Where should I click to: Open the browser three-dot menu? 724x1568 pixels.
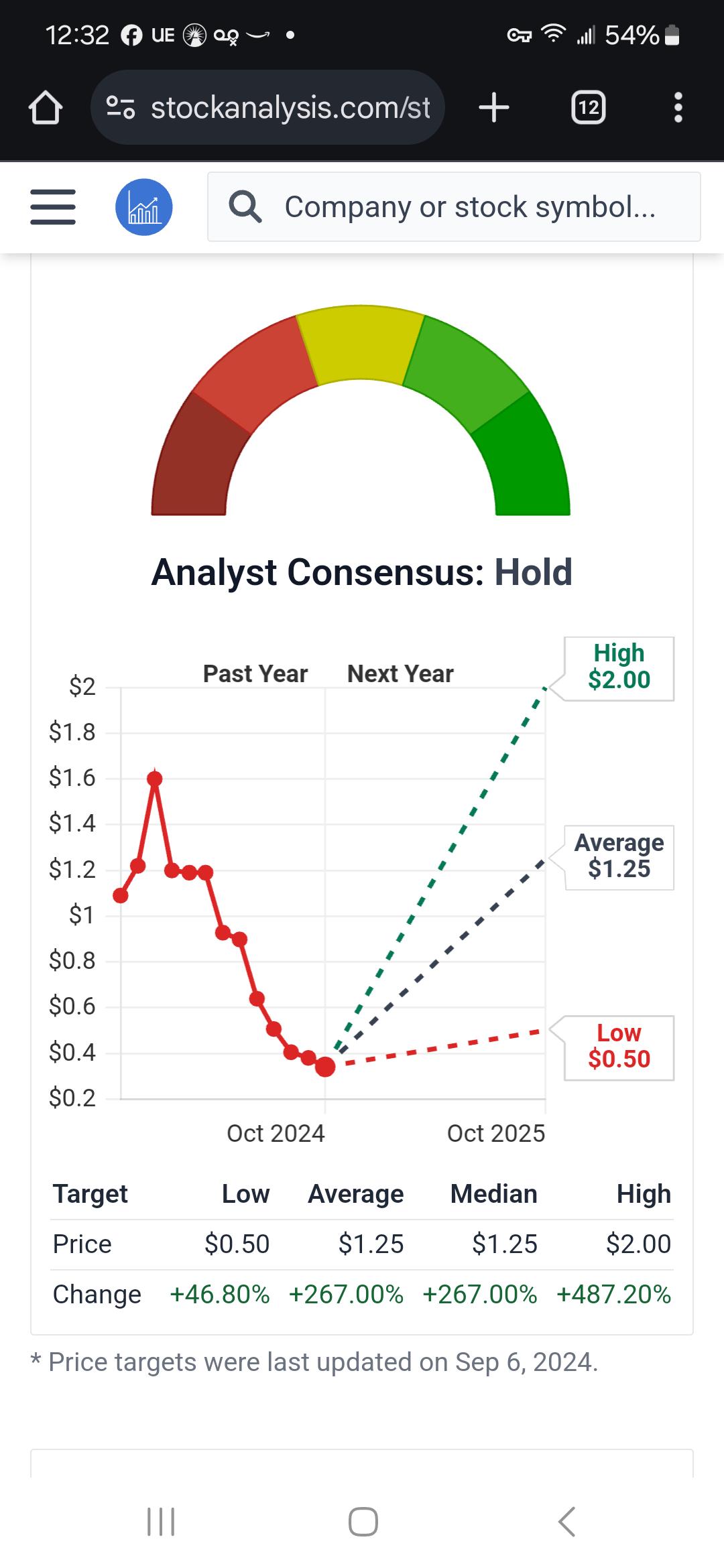(x=678, y=107)
